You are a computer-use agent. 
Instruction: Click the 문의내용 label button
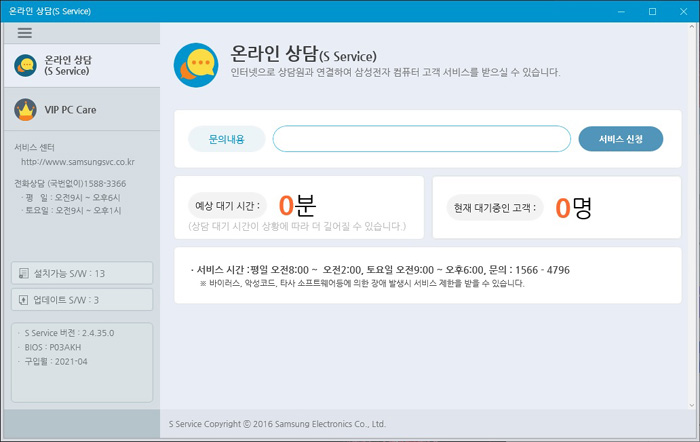[227, 139]
